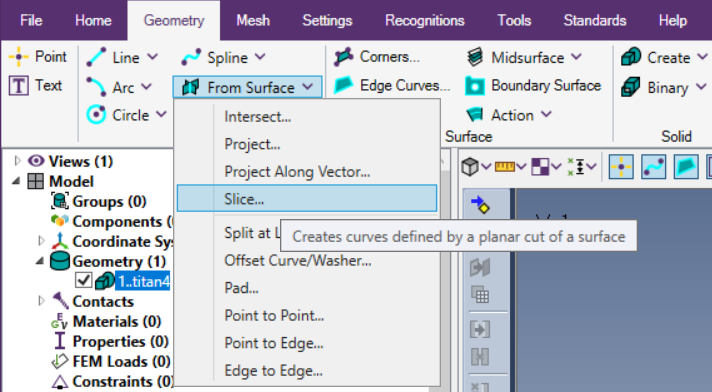Click the Properties I-beam icon
The height and width of the screenshot is (392, 712).
coord(59,341)
